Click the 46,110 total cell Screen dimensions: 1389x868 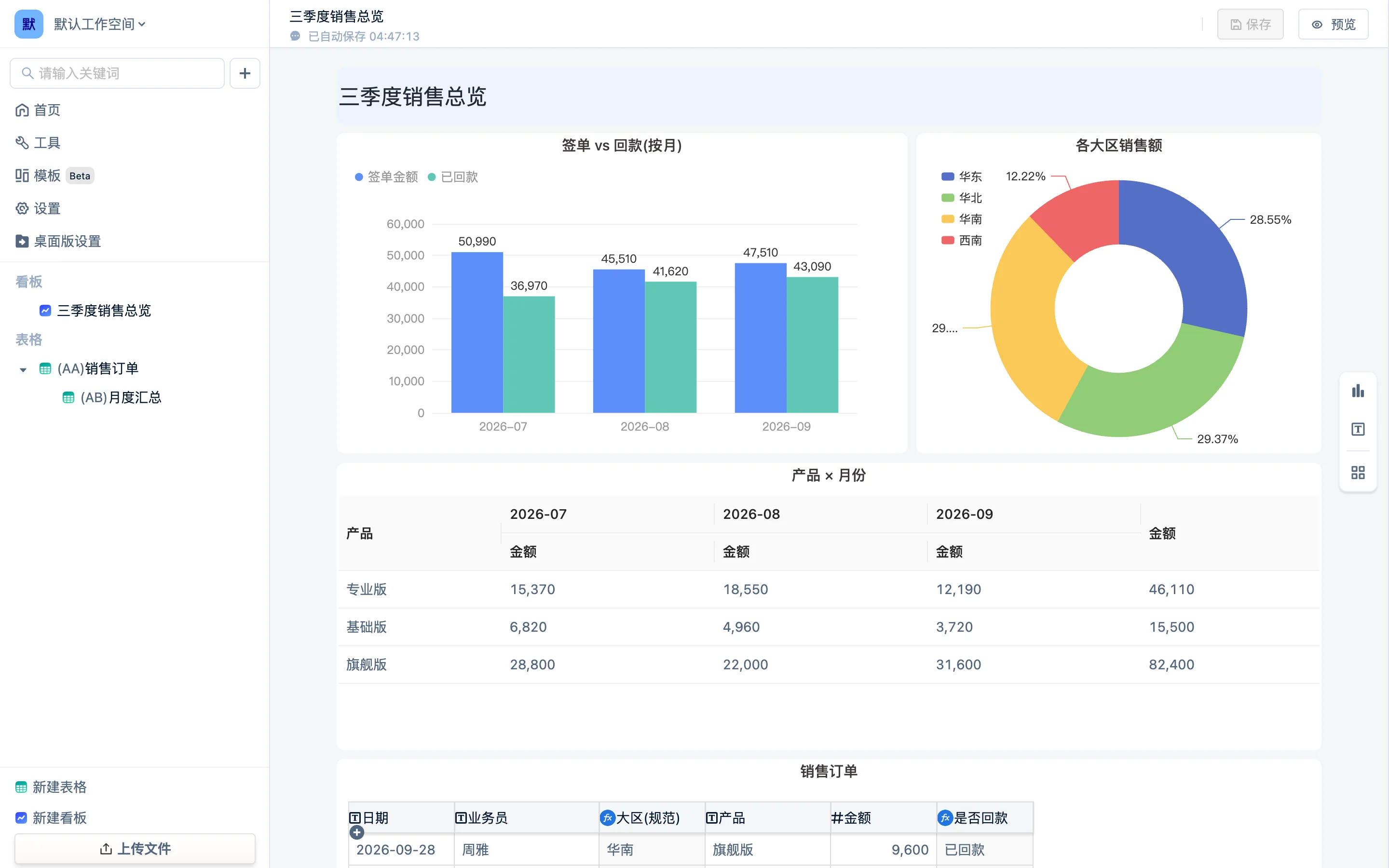coord(1171,590)
